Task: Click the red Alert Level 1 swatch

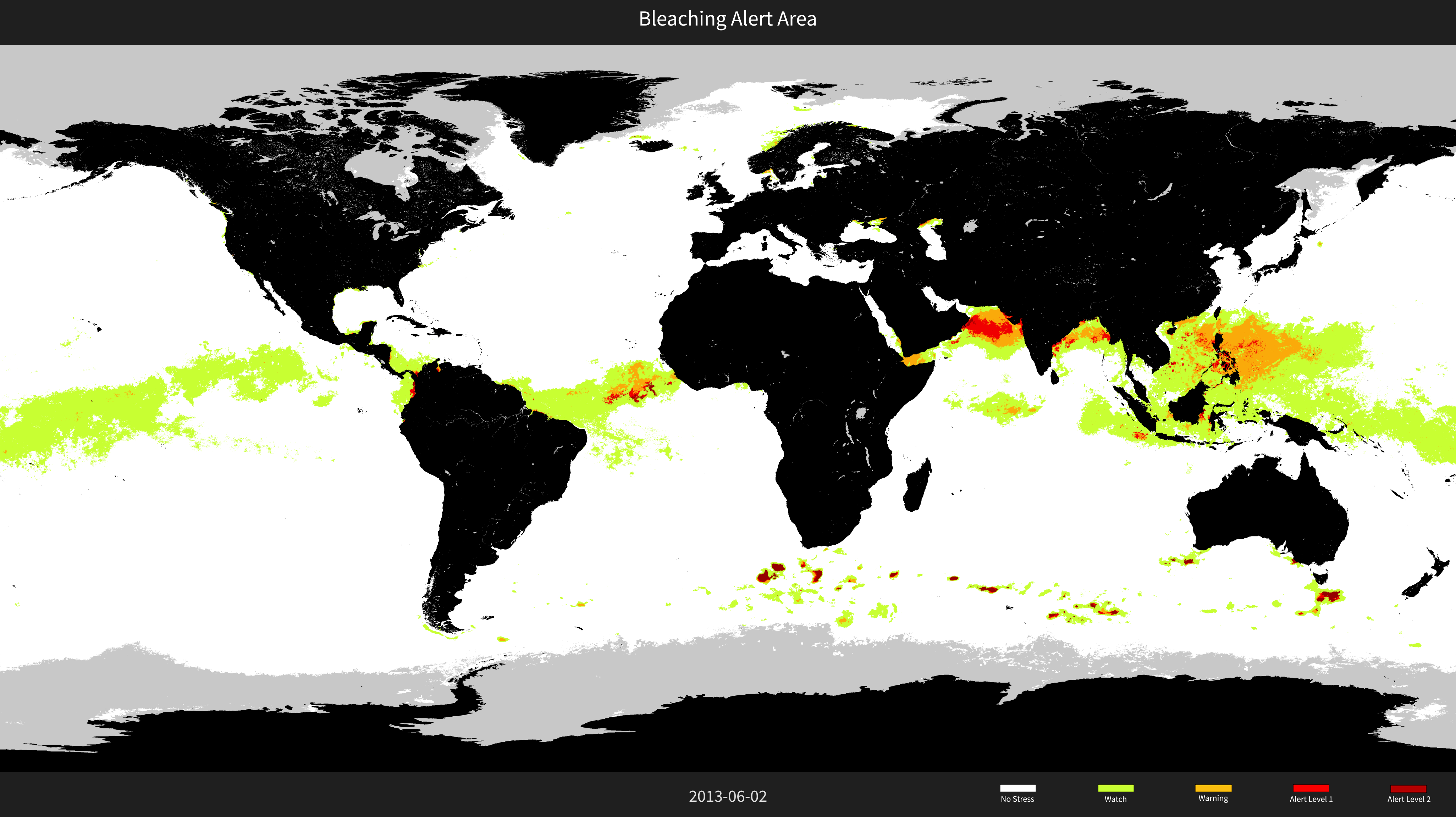Action: (x=1311, y=788)
